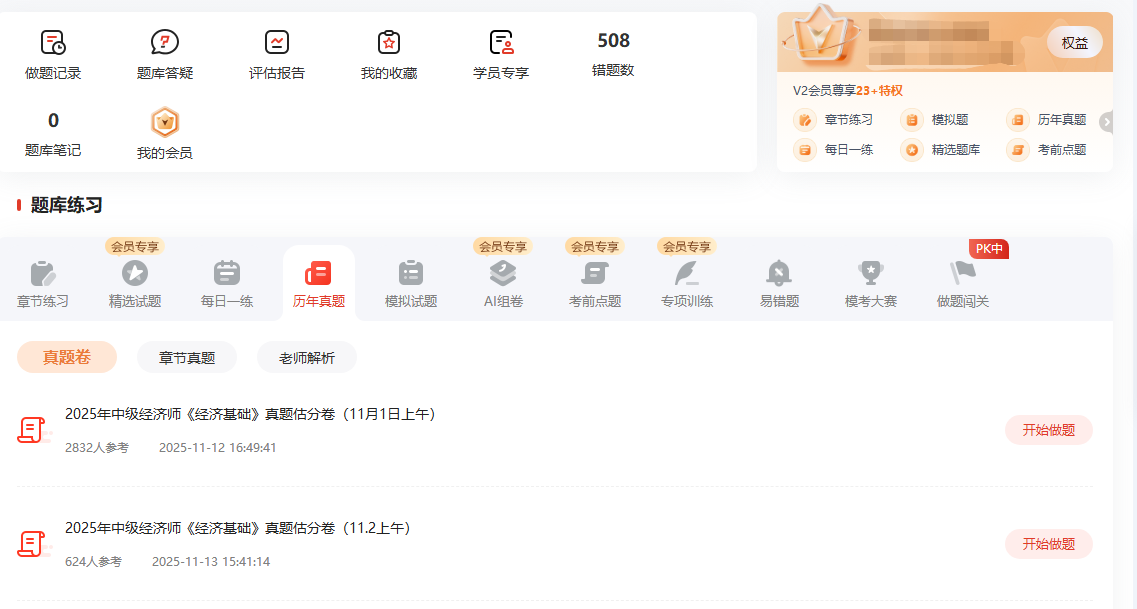Open 我的收藏 favorites icon
The height and width of the screenshot is (609, 1137).
[x=389, y=43]
